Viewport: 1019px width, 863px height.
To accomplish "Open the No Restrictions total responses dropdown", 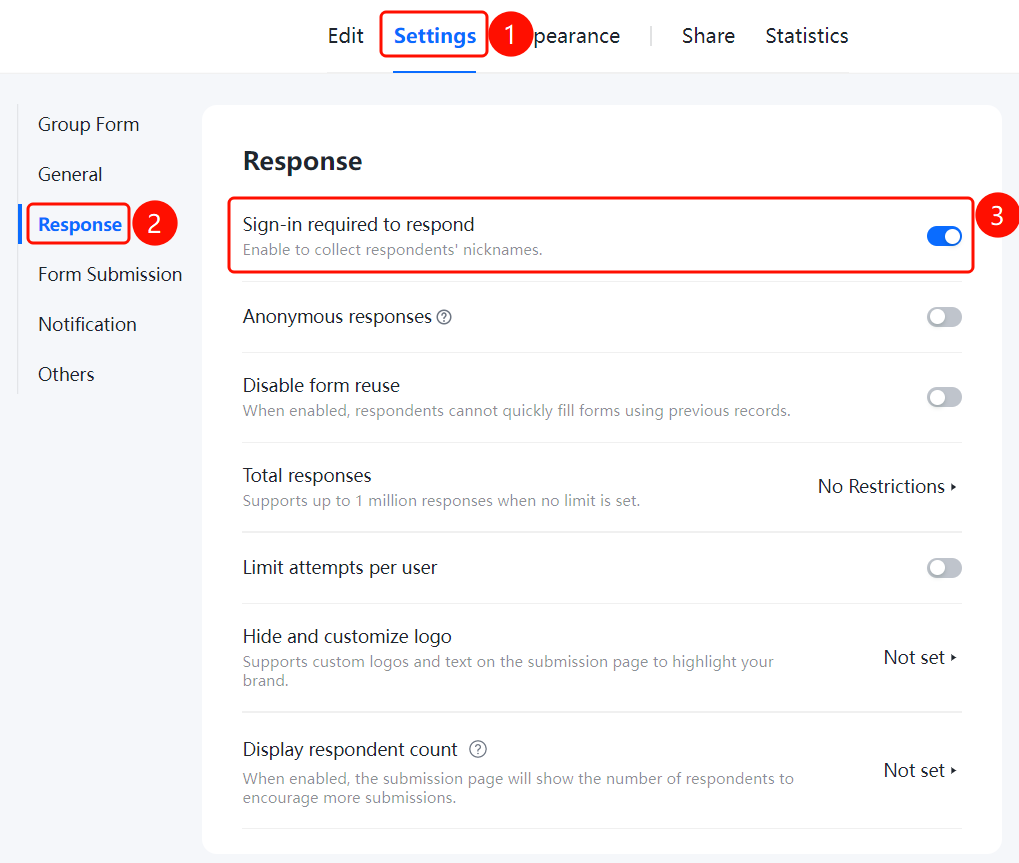I will [887, 487].
